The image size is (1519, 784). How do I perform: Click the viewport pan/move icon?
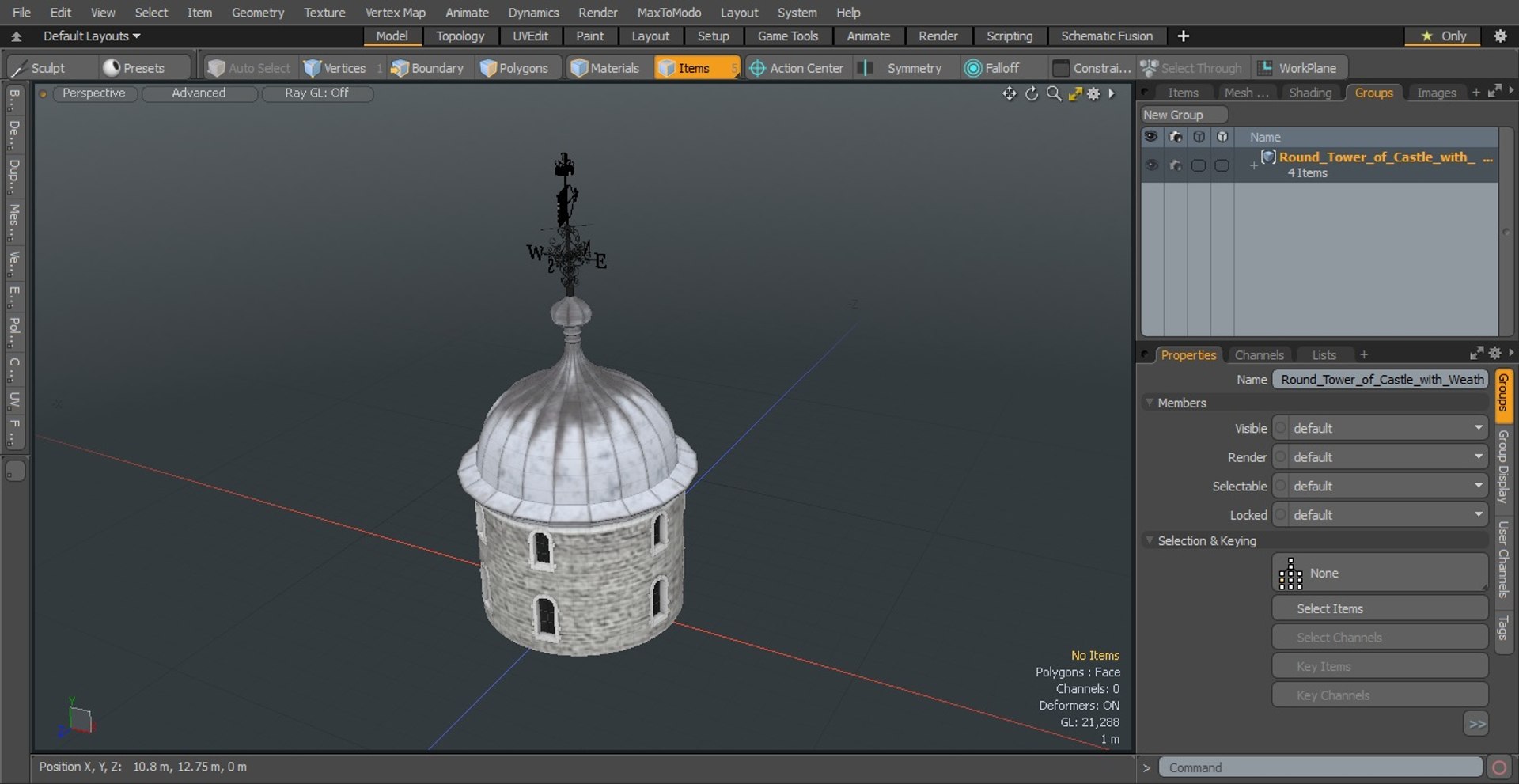point(1010,94)
